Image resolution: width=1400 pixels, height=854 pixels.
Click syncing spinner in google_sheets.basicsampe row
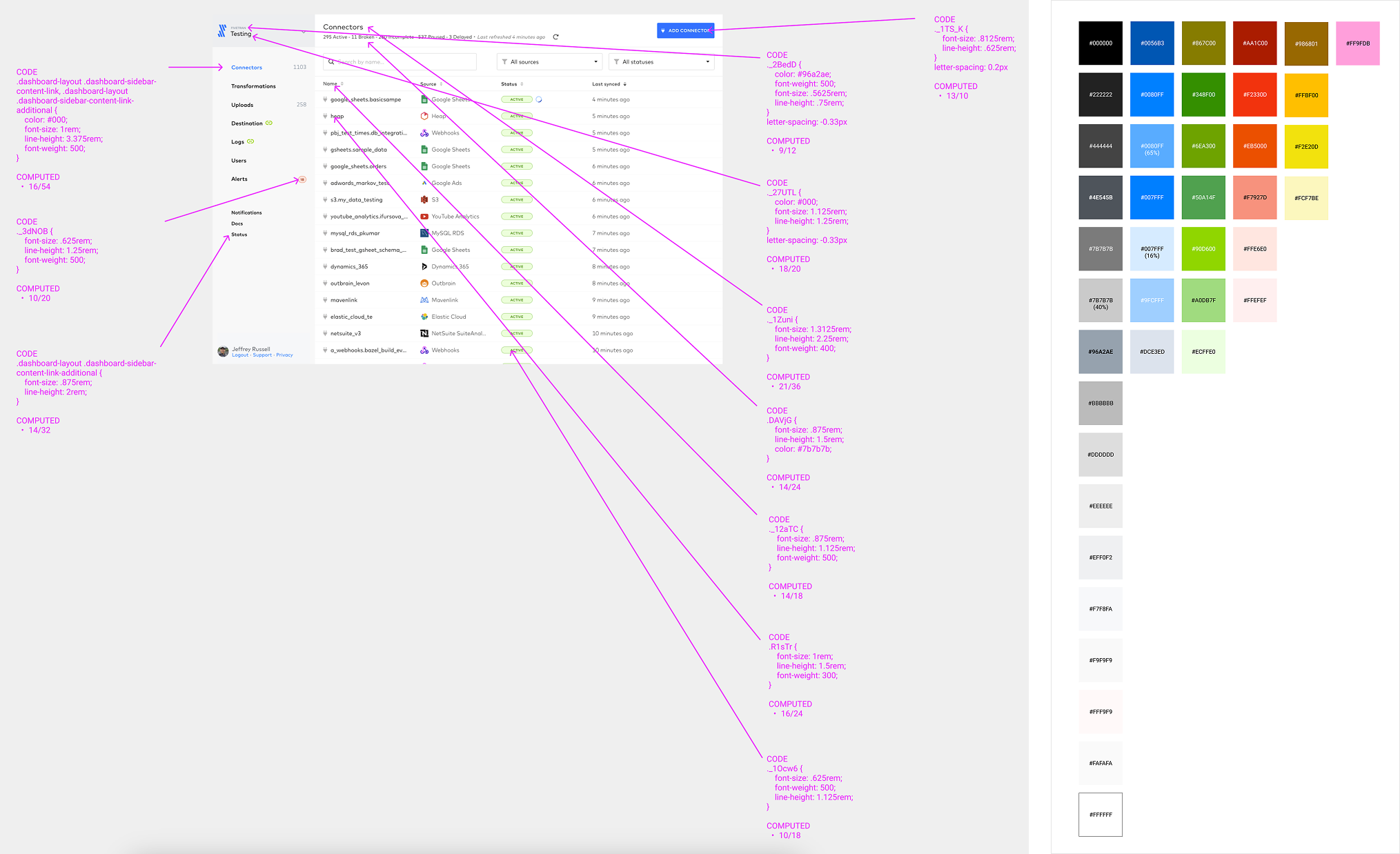(x=539, y=99)
